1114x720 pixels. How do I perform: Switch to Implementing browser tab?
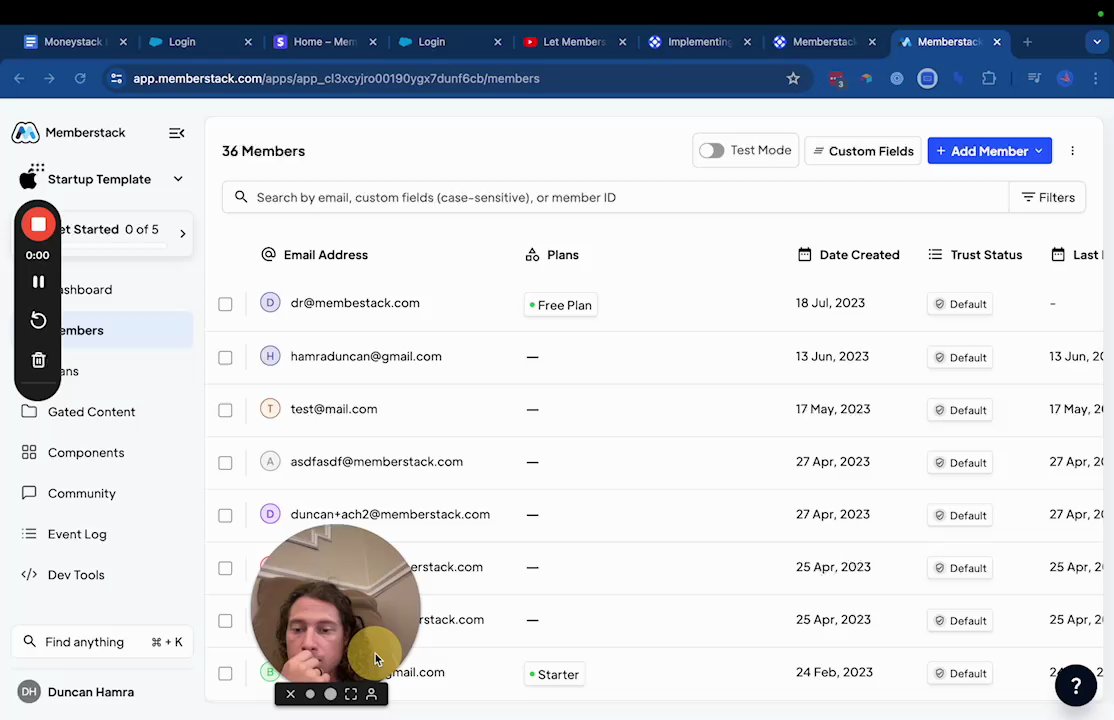click(x=699, y=42)
